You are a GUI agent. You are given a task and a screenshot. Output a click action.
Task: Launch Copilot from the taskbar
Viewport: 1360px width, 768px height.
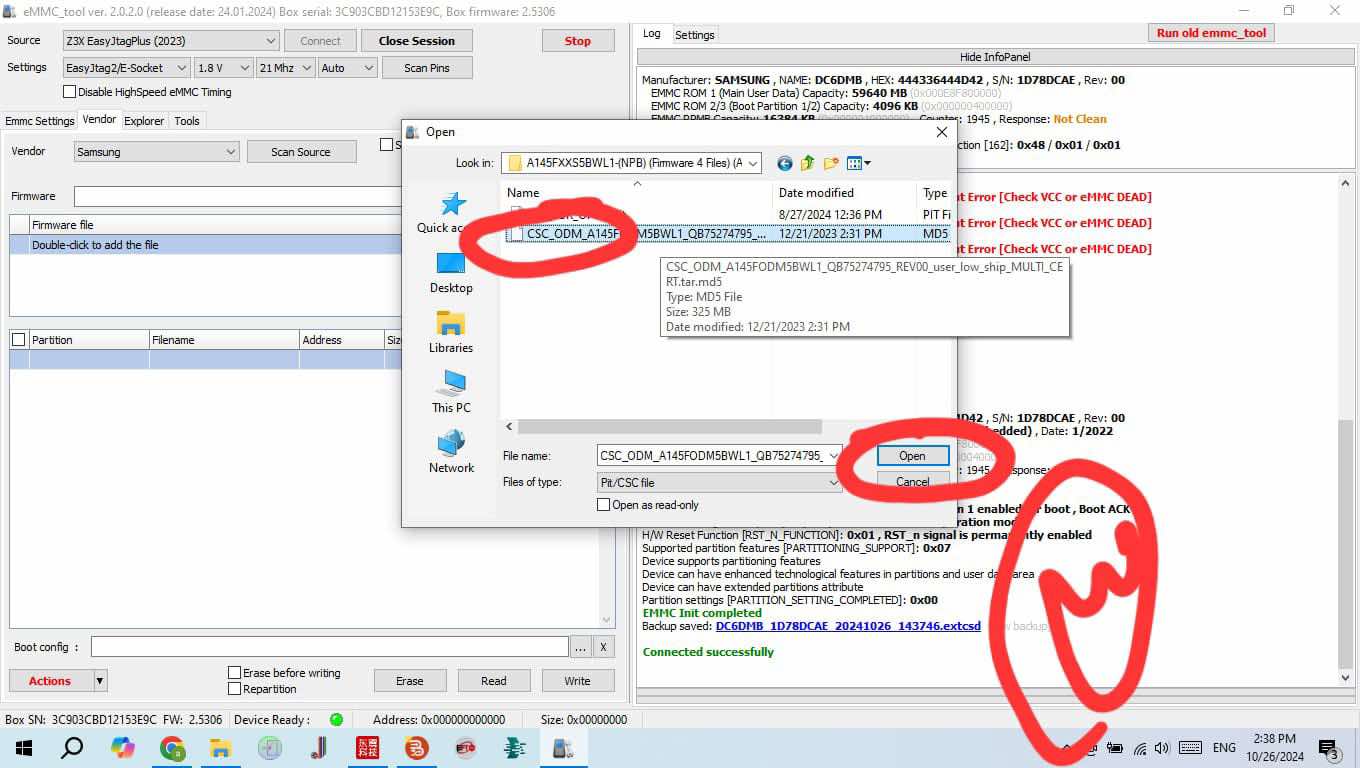pos(122,748)
